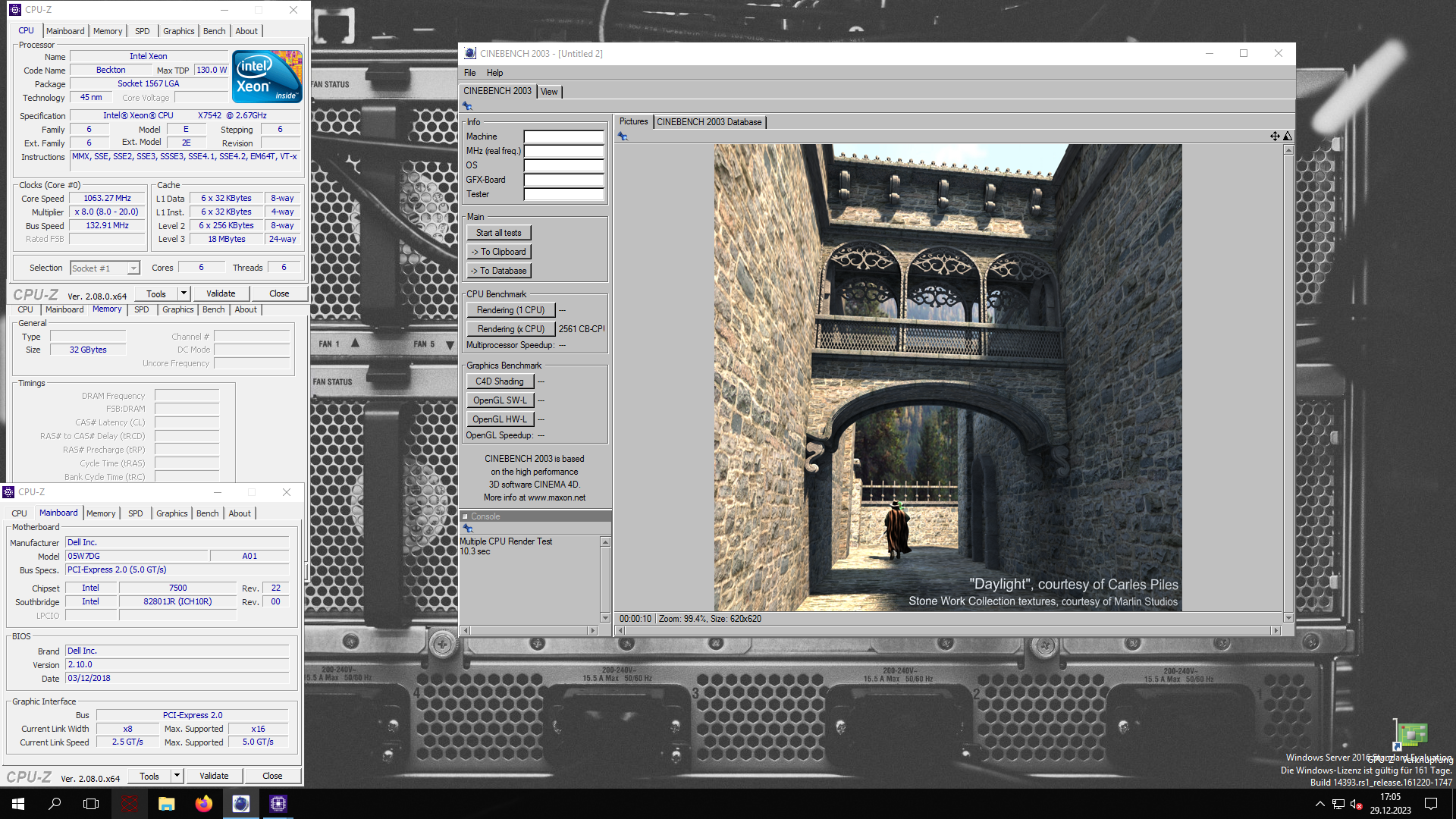Click the Machine input field
The image size is (1456, 819).
coord(564,136)
